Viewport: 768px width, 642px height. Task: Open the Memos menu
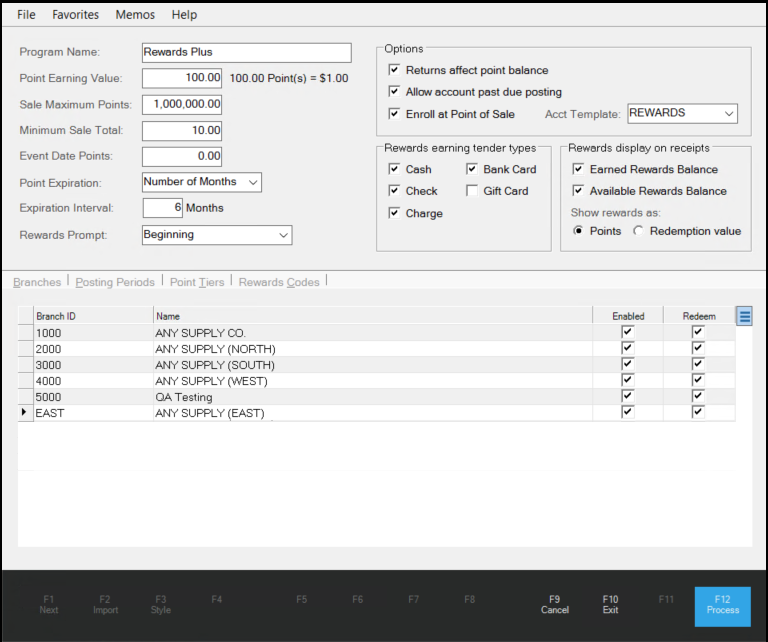pyautogui.click(x=135, y=15)
